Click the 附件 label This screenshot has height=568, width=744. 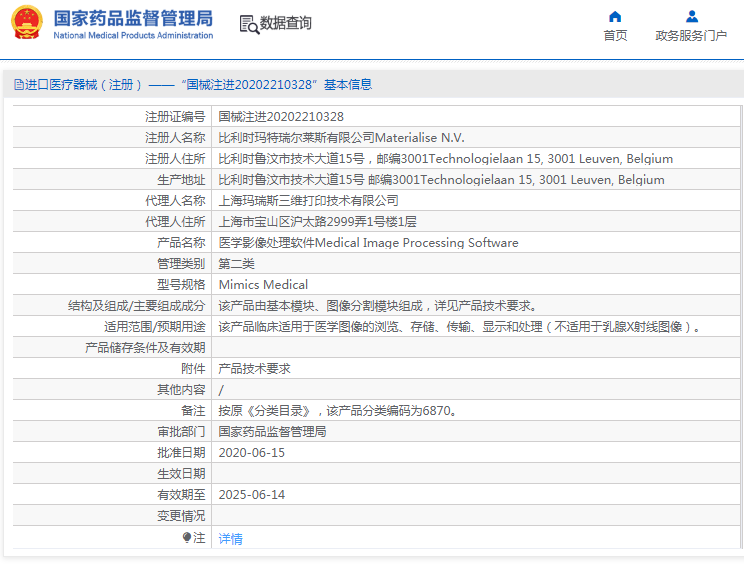click(193, 369)
